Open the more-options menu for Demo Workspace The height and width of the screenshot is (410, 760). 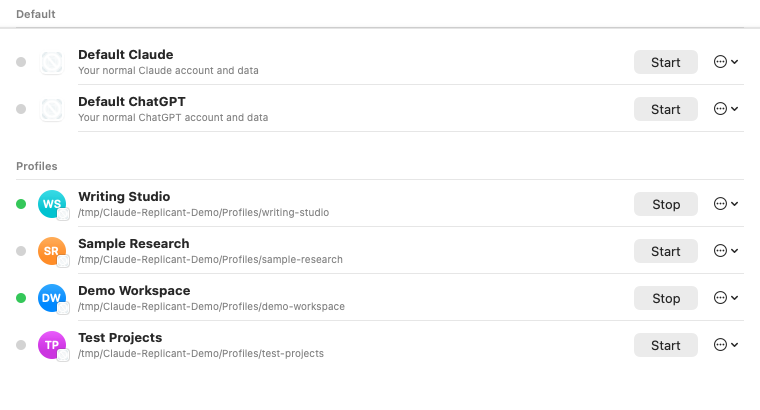pyautogui.click(x=726, y=298)
